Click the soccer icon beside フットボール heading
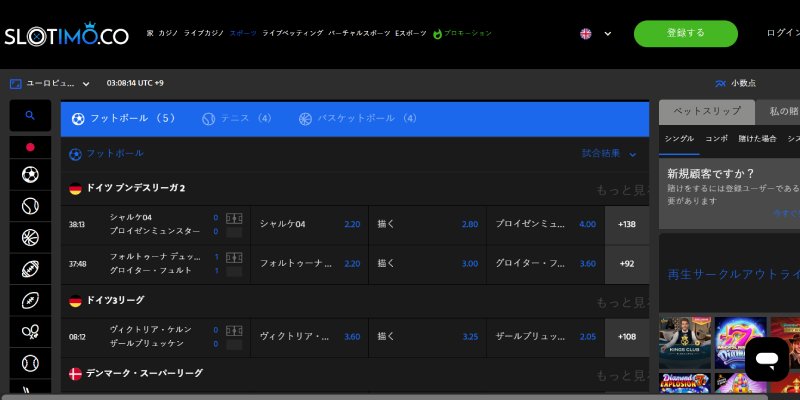The image size is (800, 400). click(75, 154)
